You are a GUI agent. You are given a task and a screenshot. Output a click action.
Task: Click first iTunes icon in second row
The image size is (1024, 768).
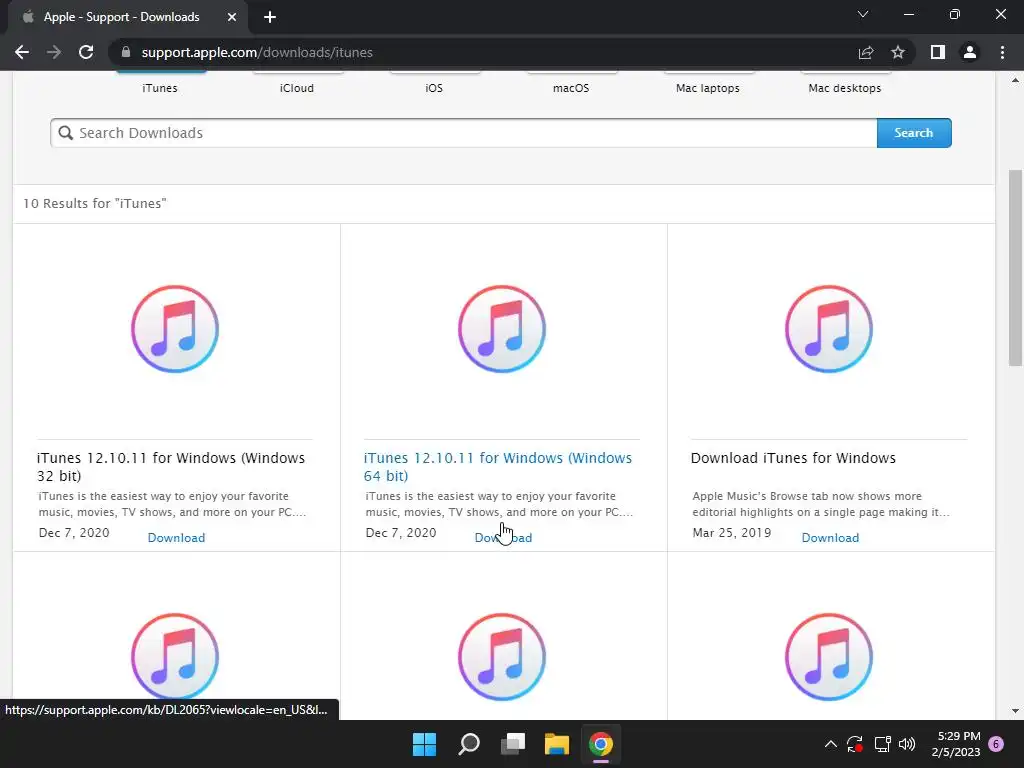point(175,657)
